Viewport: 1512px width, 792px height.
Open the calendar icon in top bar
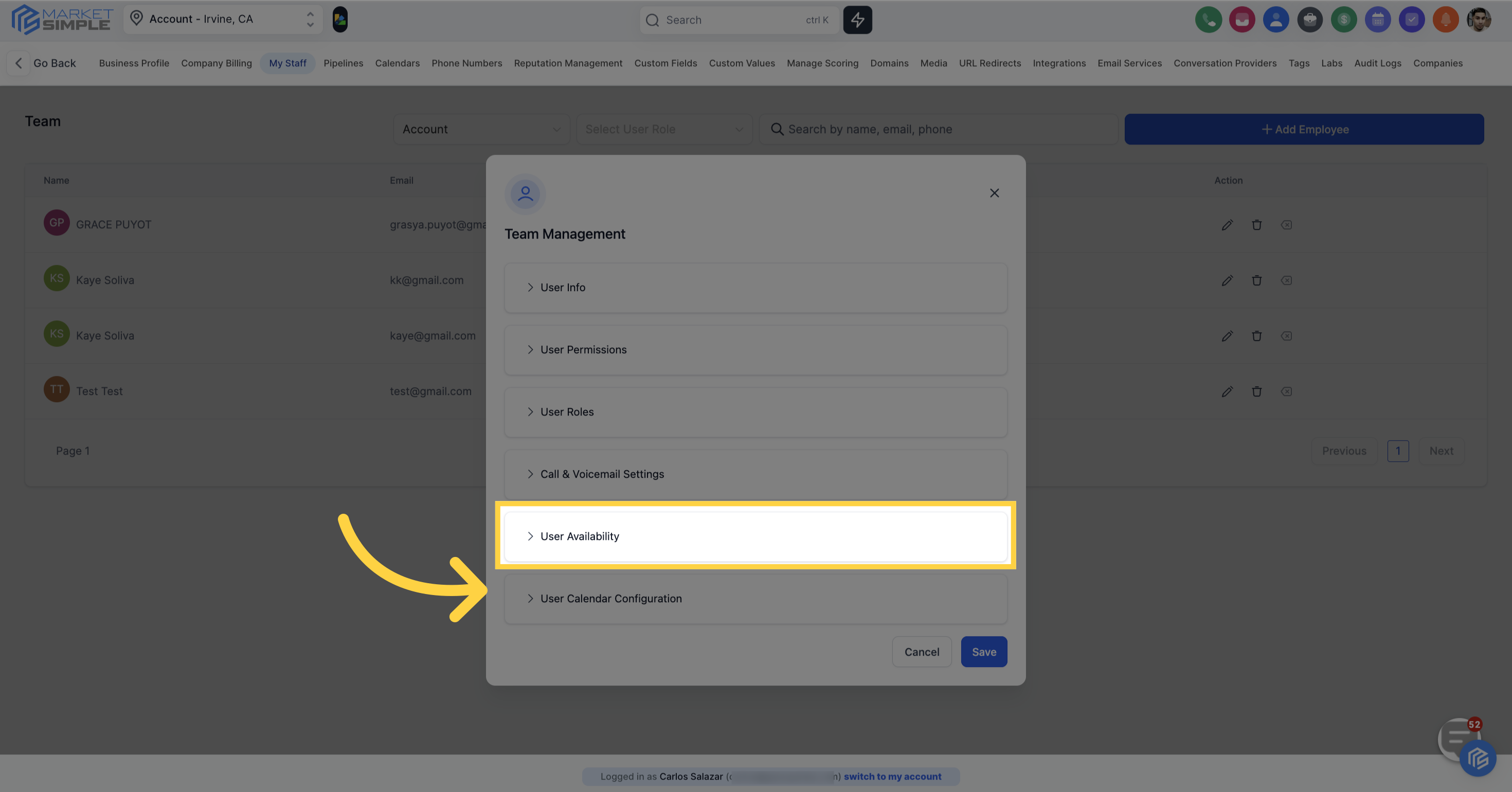pyautogui.click(x=1378, y=20)
